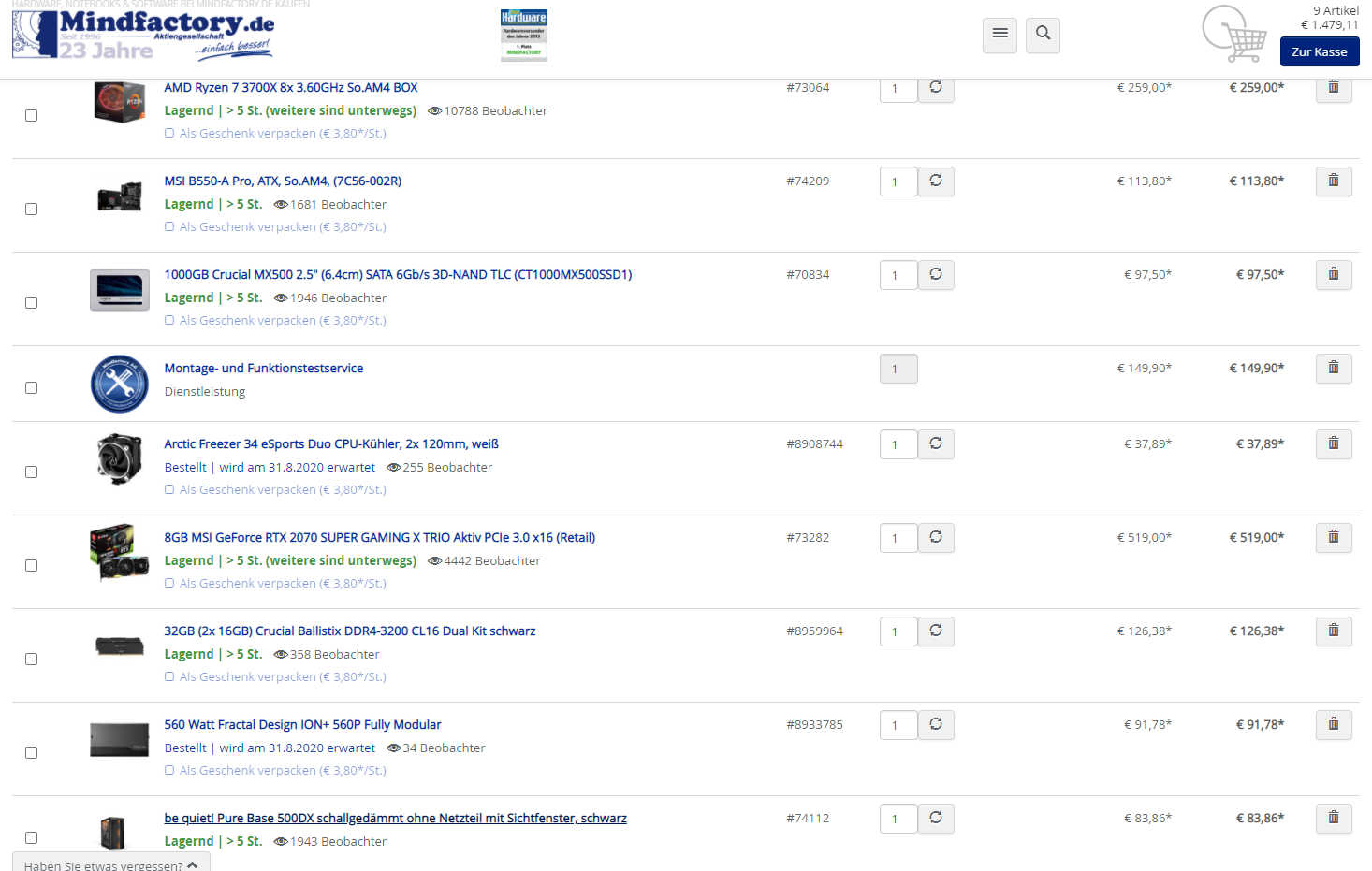Refresh quantity for Fractal Design ION+
Viewport: 1372px width, 871px height.
click(936, 724)
